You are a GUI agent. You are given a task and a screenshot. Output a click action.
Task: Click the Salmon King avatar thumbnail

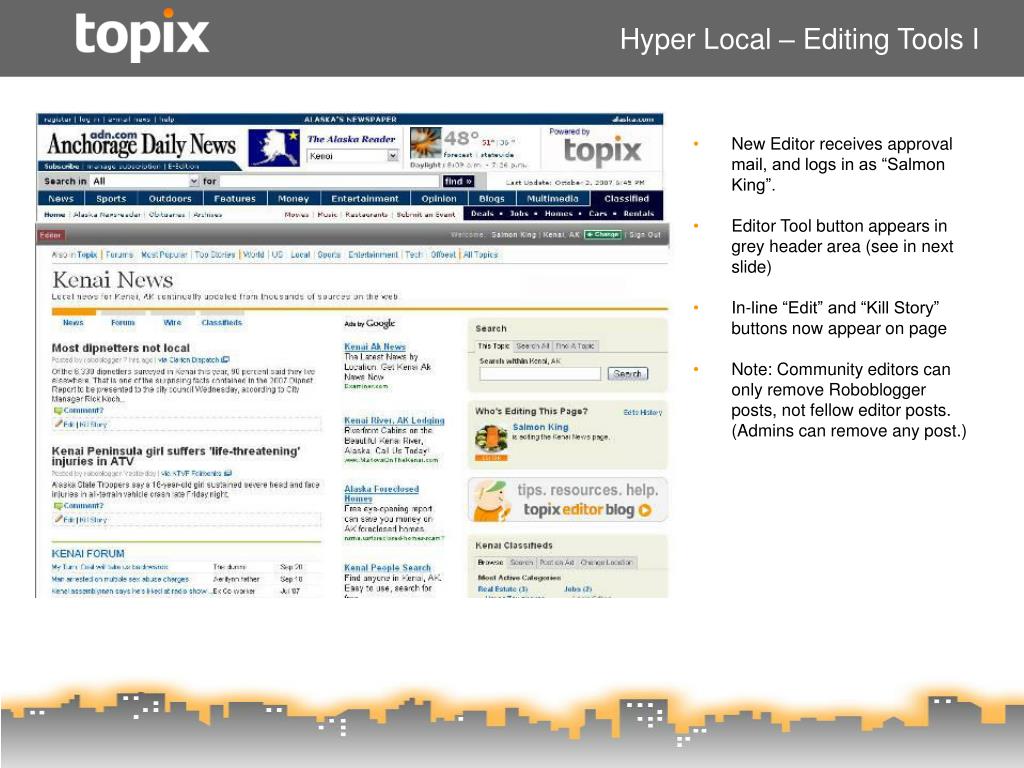(491, 439)
